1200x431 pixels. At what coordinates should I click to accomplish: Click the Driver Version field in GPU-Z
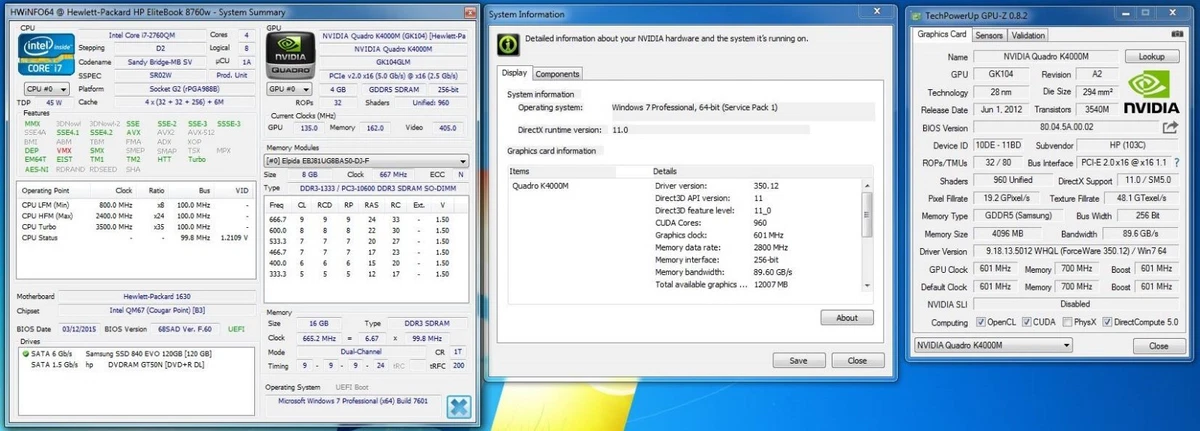point(1076,252)
